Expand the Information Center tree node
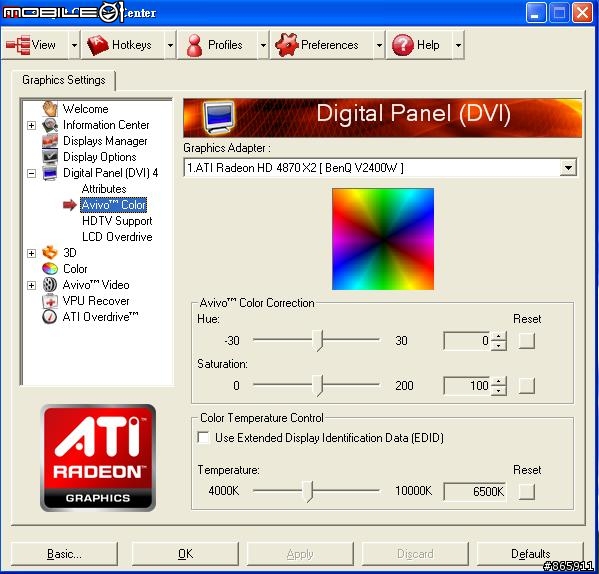Viewport: 599px width, 574px height. (32, 125)
